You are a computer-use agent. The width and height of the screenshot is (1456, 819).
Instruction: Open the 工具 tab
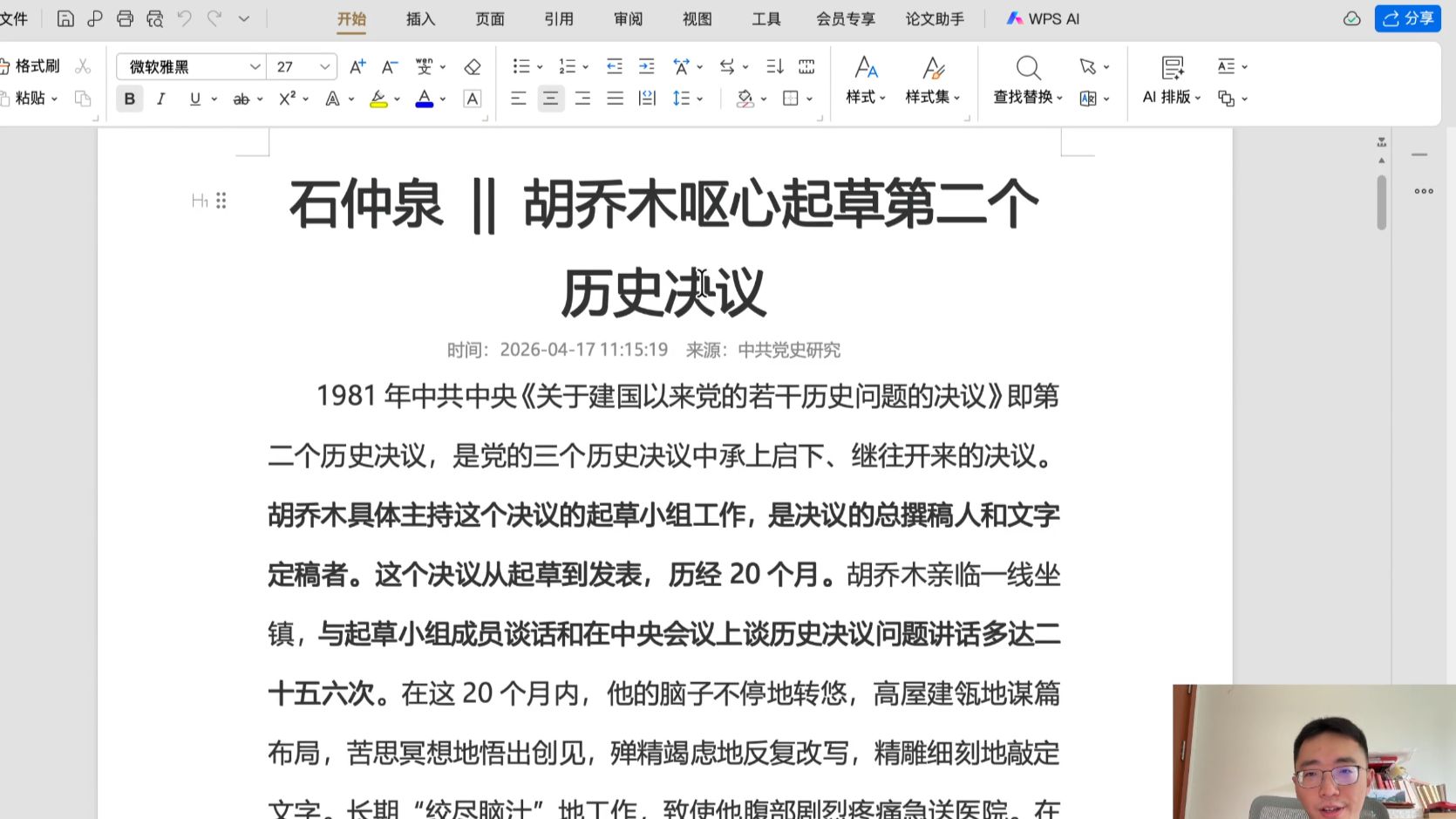(766, 18)
